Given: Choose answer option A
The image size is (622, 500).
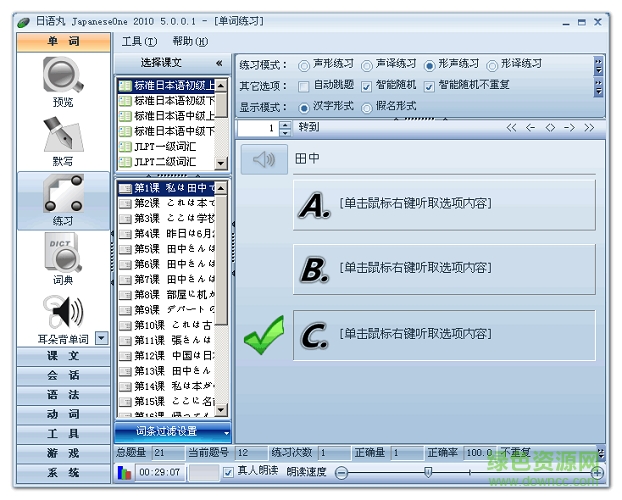Looking at the screenshot, I should (x=444, y=205).
